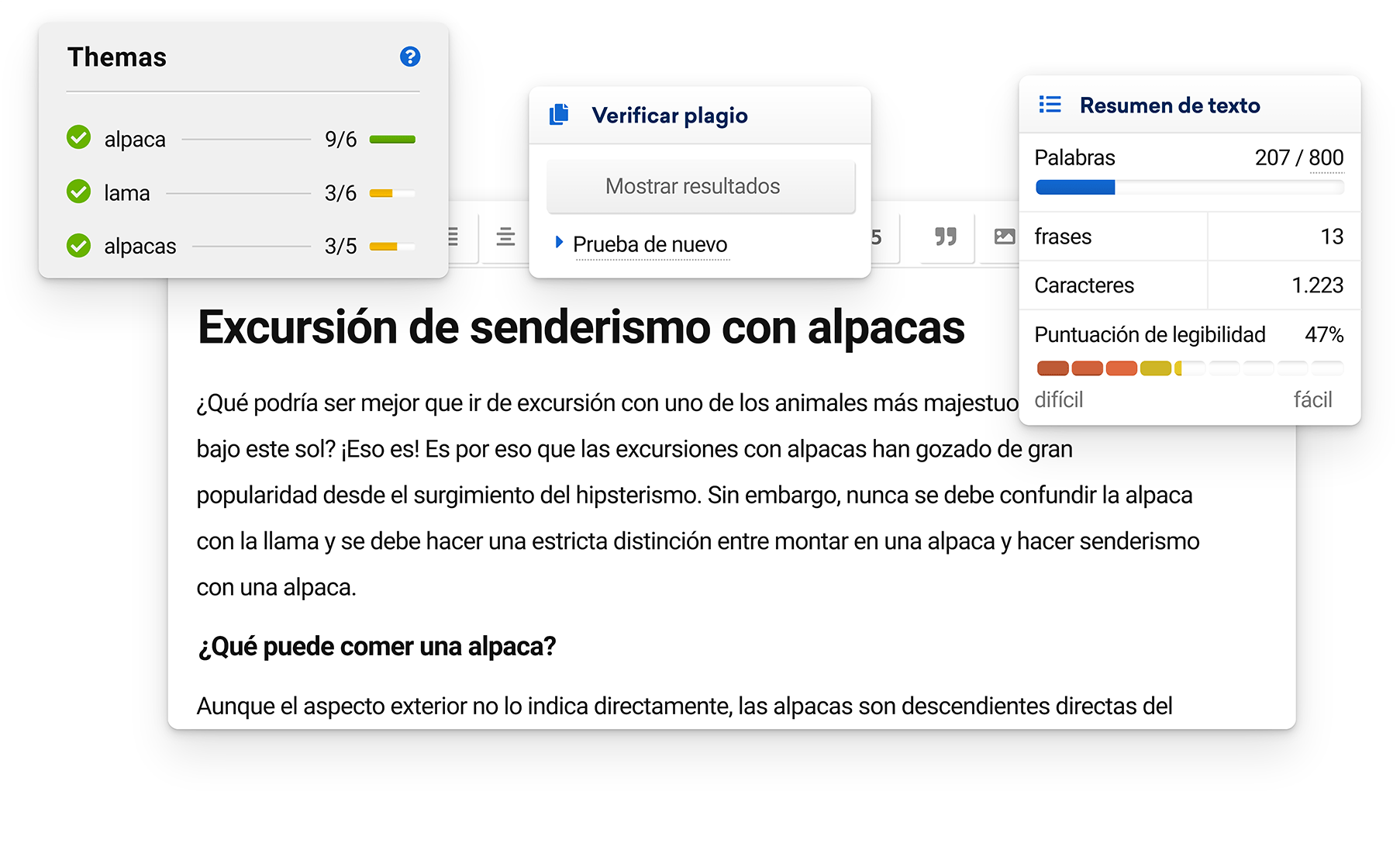This screenshot has width=1400, height=850.
Task: Click the Verificar plagio panel title
Action: tap(669, 116)
